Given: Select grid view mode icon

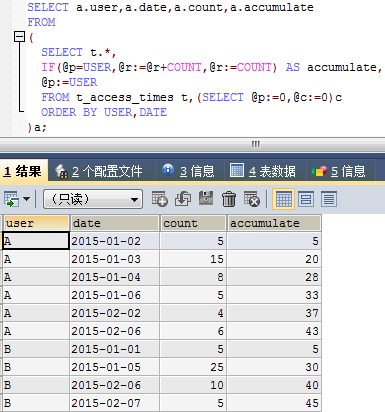Looking at the screenshot, I should [283, 199].
